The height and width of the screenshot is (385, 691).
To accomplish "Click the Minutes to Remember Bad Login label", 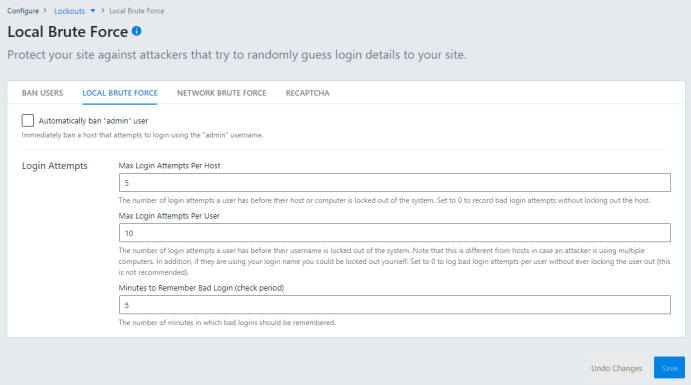I will (x=201, y=288).
